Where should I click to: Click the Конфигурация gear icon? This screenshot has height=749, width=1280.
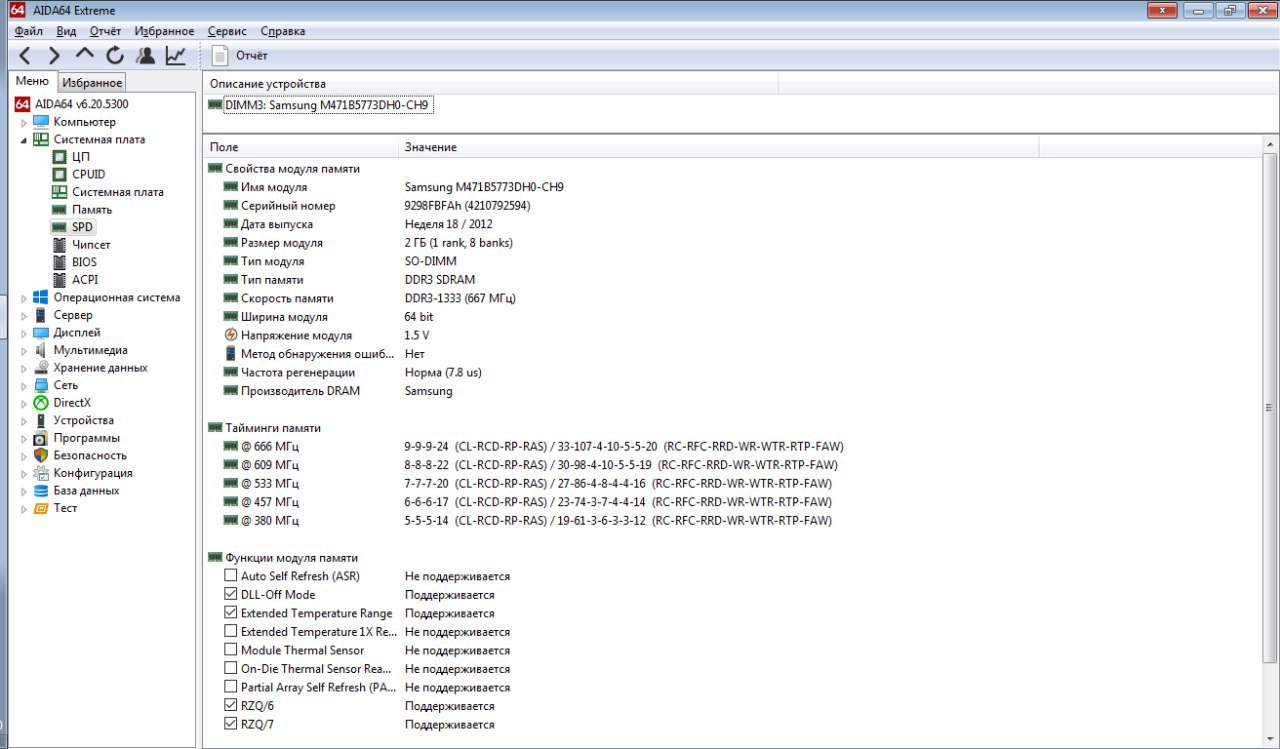(x=41, y=473)
